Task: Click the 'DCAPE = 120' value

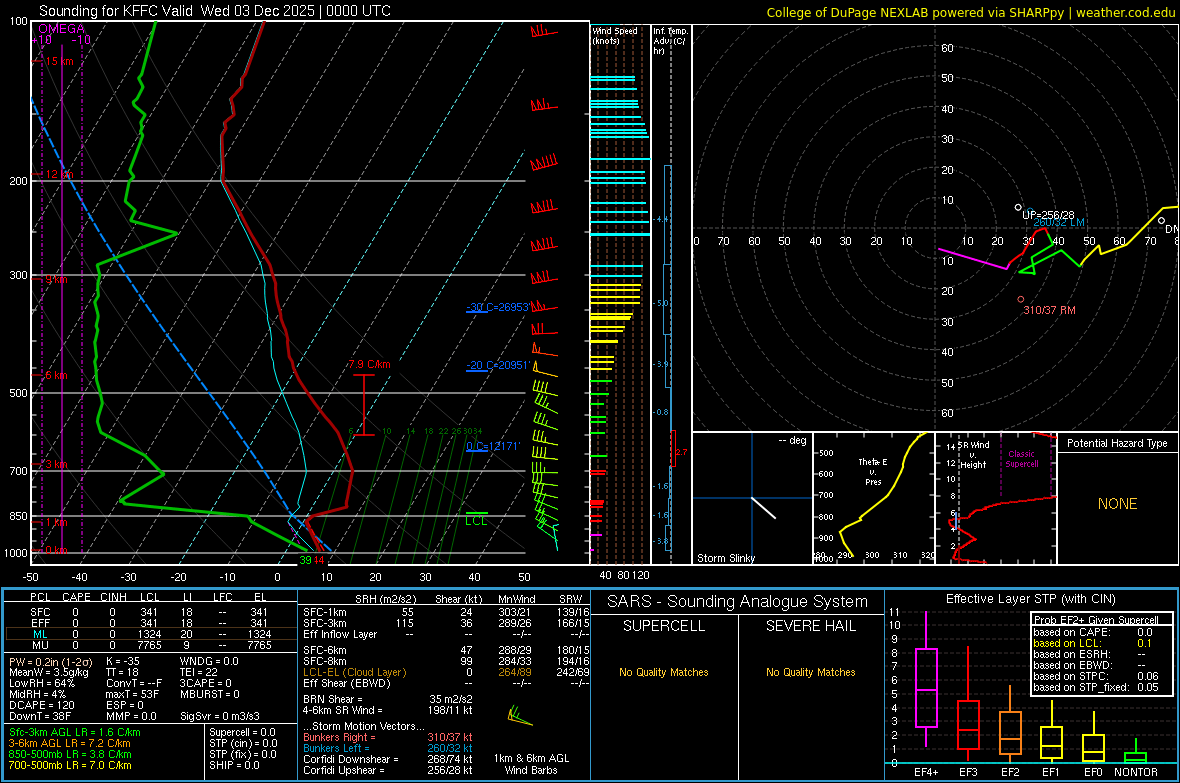Action: pyautogui.click(x=41, y=705)
